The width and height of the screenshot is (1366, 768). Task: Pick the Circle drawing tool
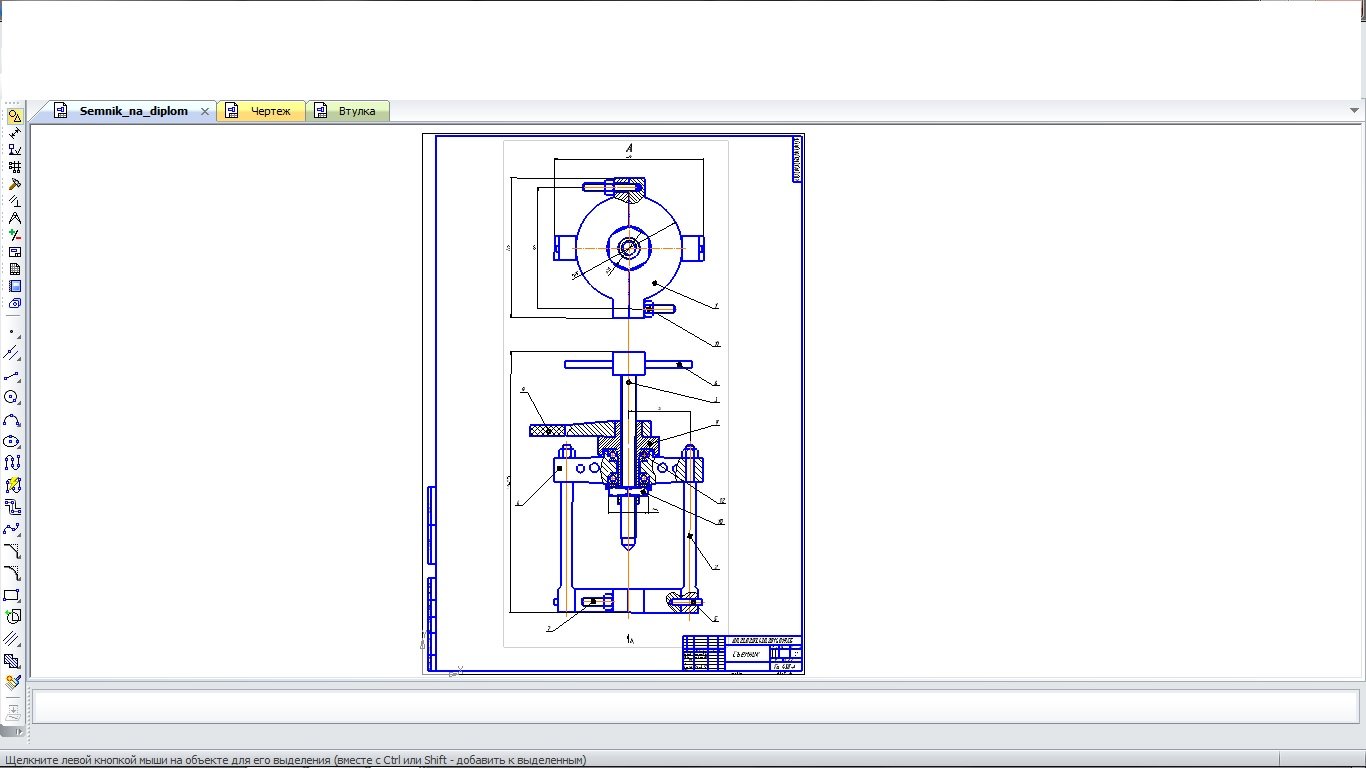point(12,398)
